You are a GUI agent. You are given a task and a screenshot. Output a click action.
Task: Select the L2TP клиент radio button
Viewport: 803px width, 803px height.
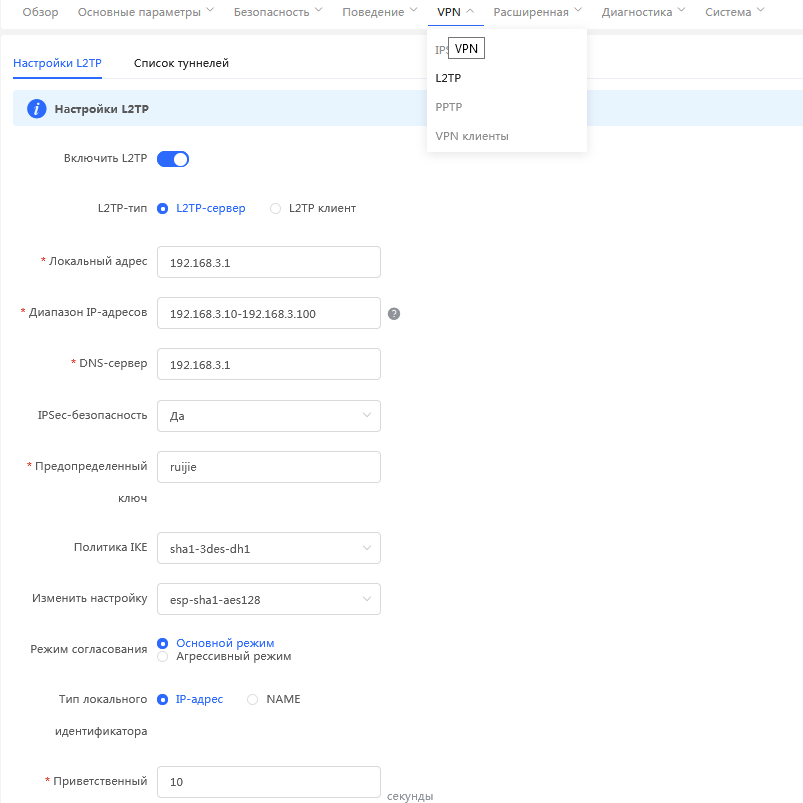[276, 208]
